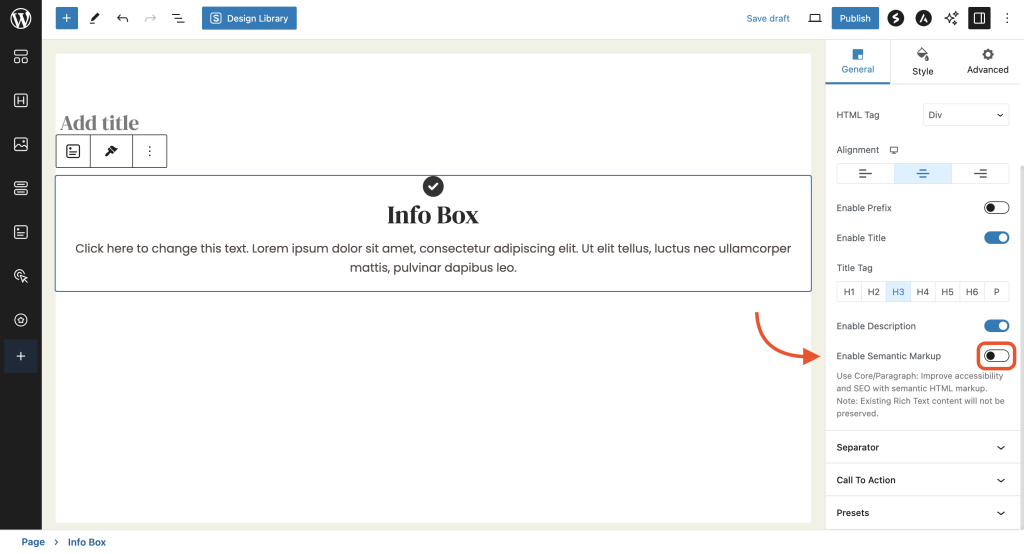Set title tag to H5
The width and height of the screenshot is (1024, 554).
point(948,292)
